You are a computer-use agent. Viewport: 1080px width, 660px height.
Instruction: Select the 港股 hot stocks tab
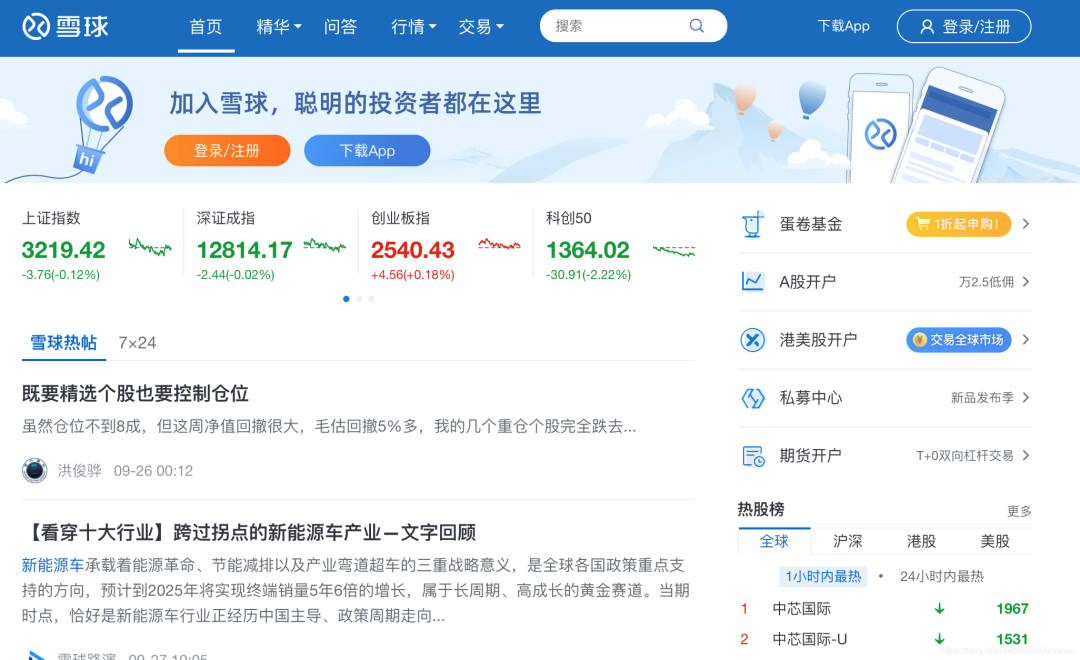pyautogui.click(x=922, y=541)
